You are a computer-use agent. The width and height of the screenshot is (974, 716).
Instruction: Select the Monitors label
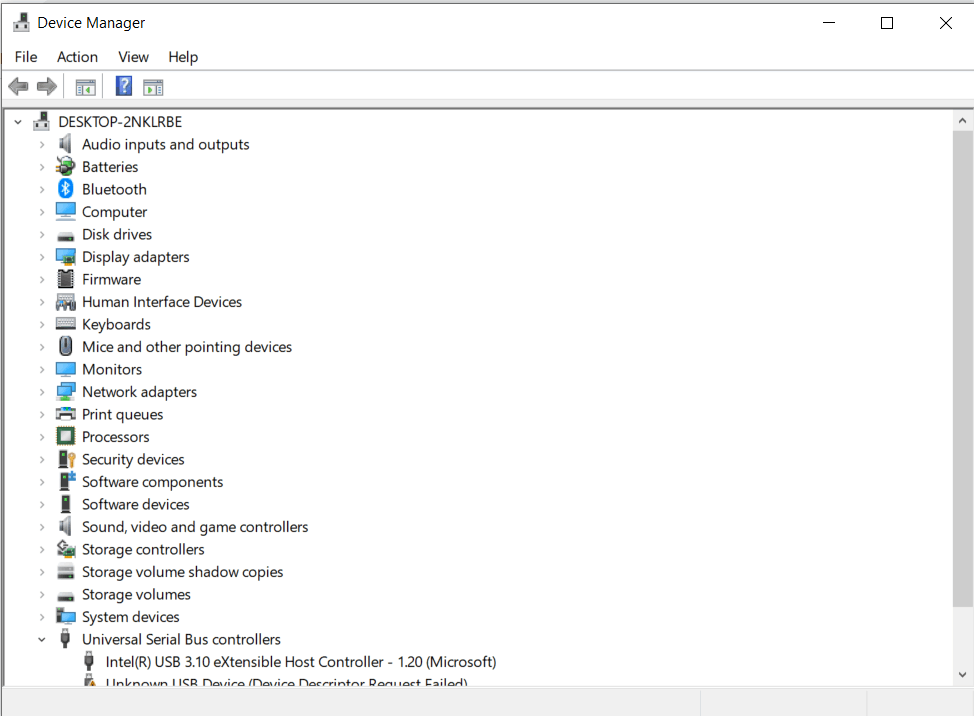[112, 369]
